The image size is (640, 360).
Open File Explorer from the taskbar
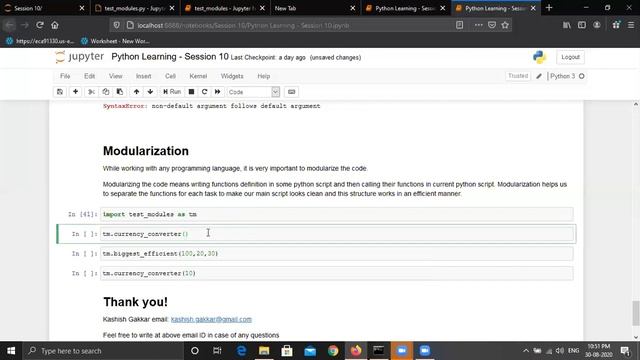264,351
